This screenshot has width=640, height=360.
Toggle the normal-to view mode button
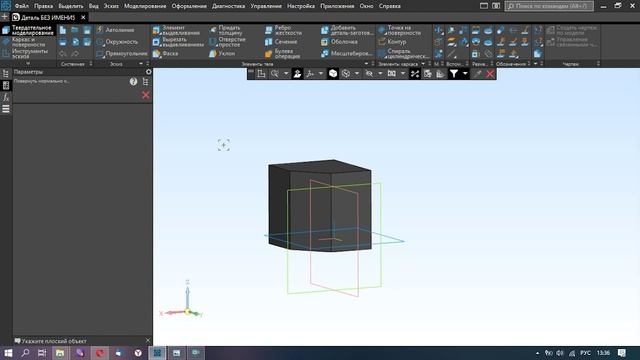click(297, 73)
